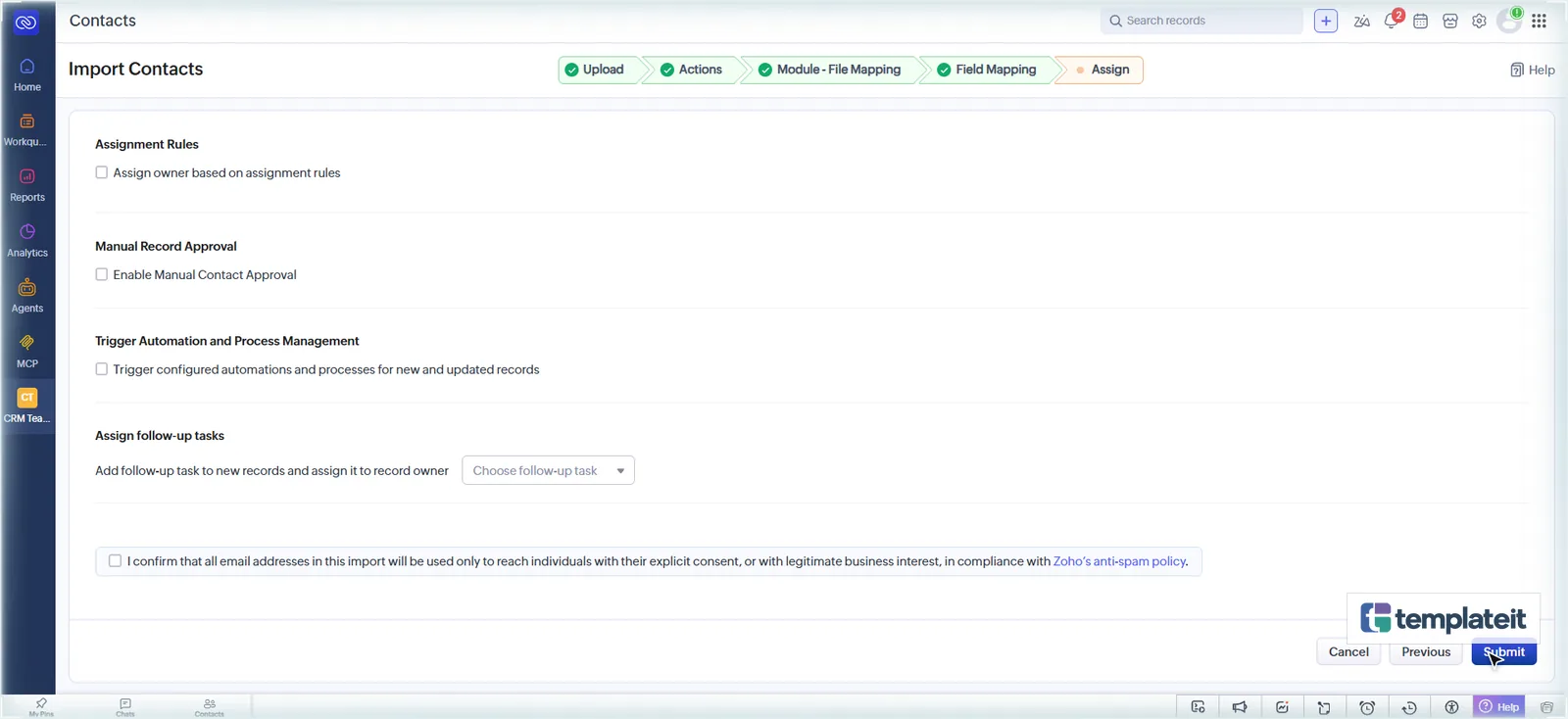Check Enable Manual Contact Approval
The height and width of the screenshot is (719, 1568).
coord(101,274)
